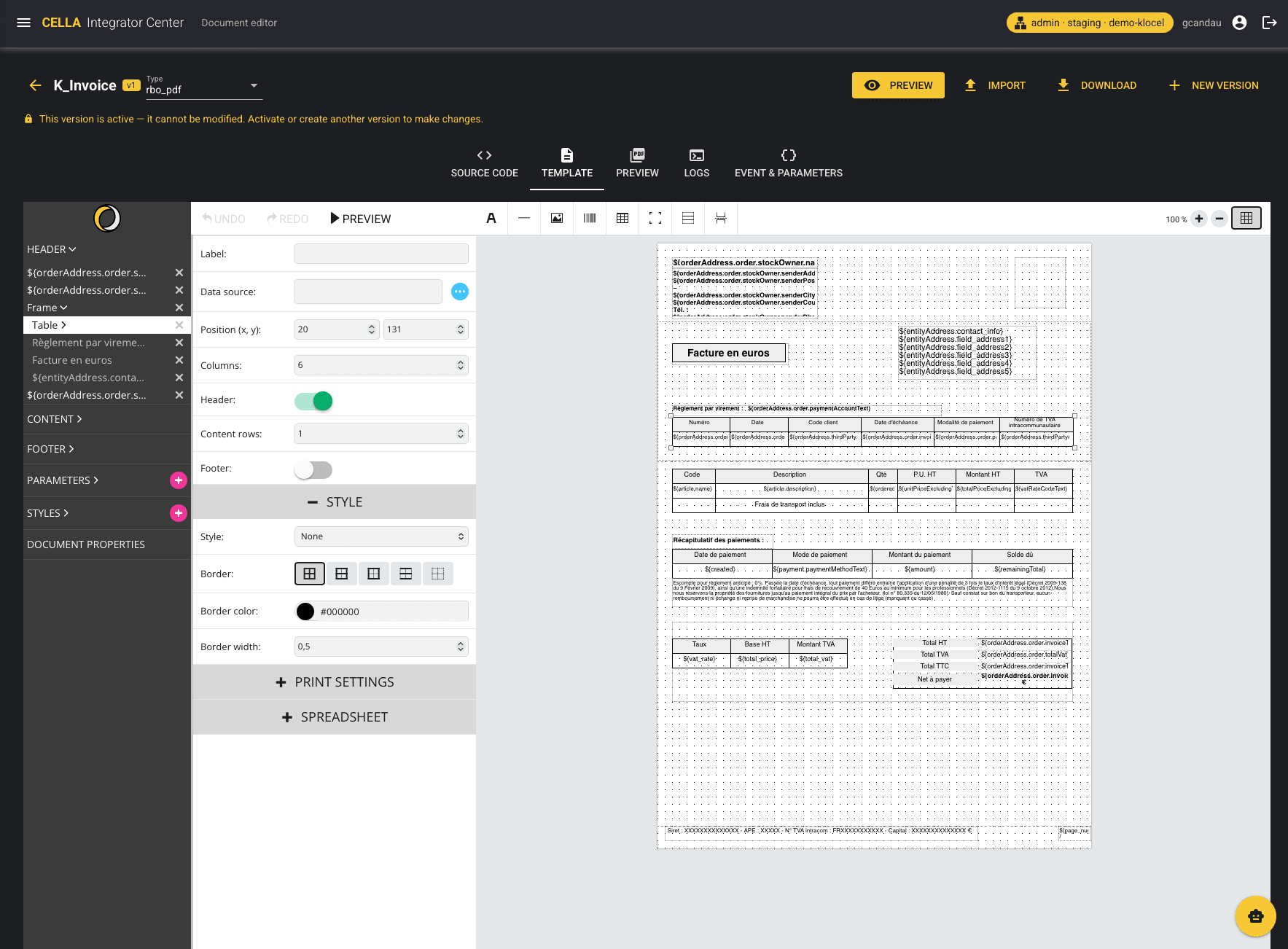This screenshot has width=1288, height=949.
Task: Collapse the STYLE panel section
Action: (334, 502)
